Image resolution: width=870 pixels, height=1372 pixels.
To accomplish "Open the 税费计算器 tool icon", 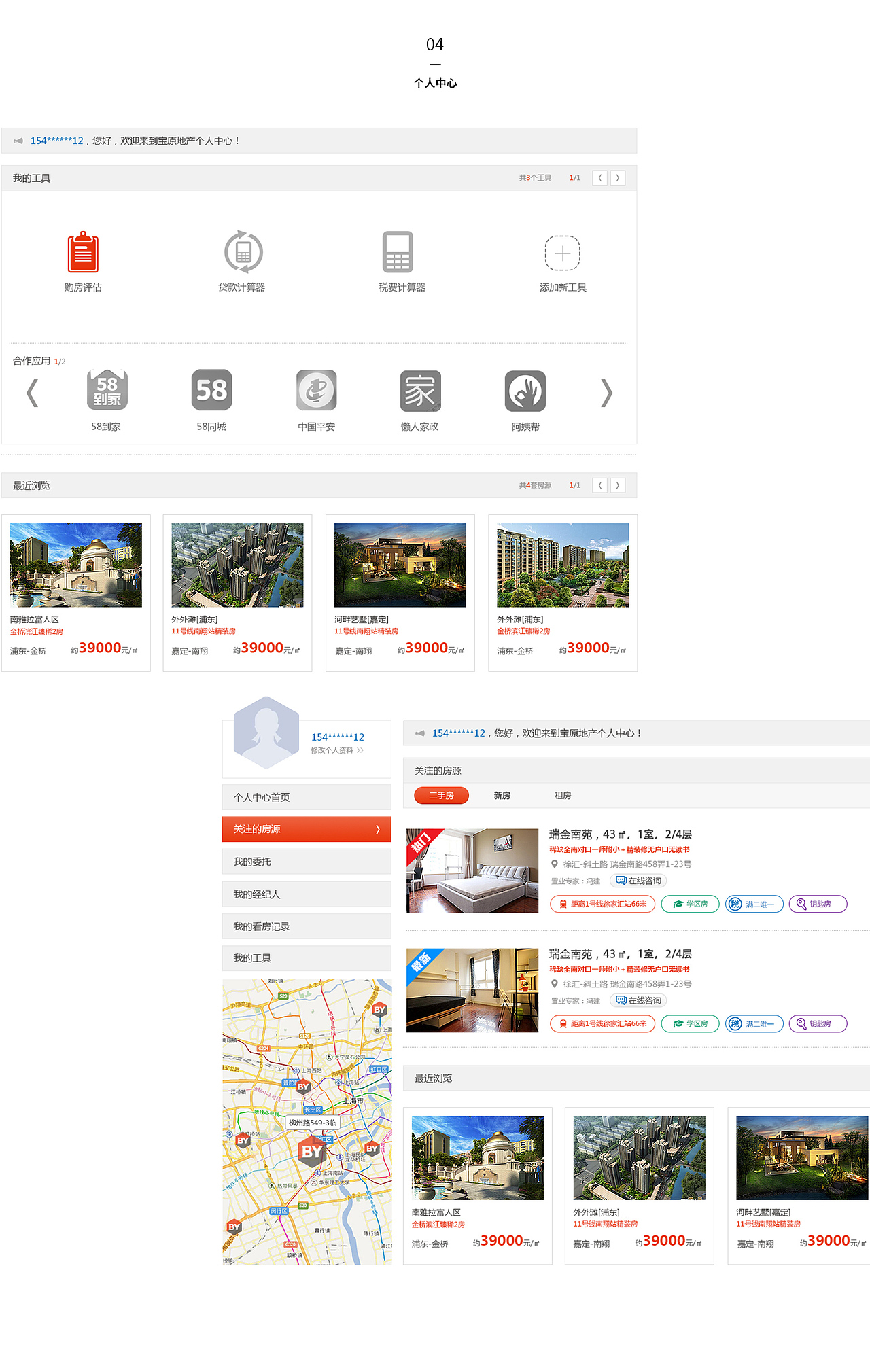I will pos(398,252).
